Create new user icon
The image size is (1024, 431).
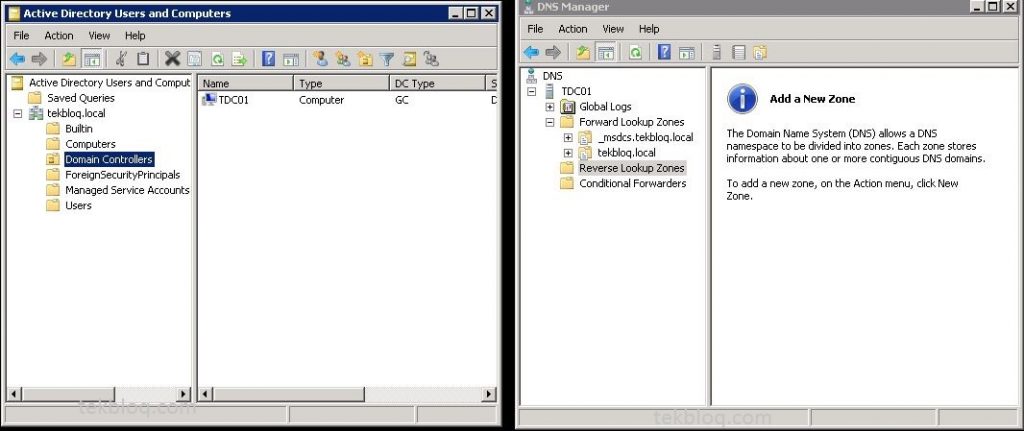[x=320, y=59]
